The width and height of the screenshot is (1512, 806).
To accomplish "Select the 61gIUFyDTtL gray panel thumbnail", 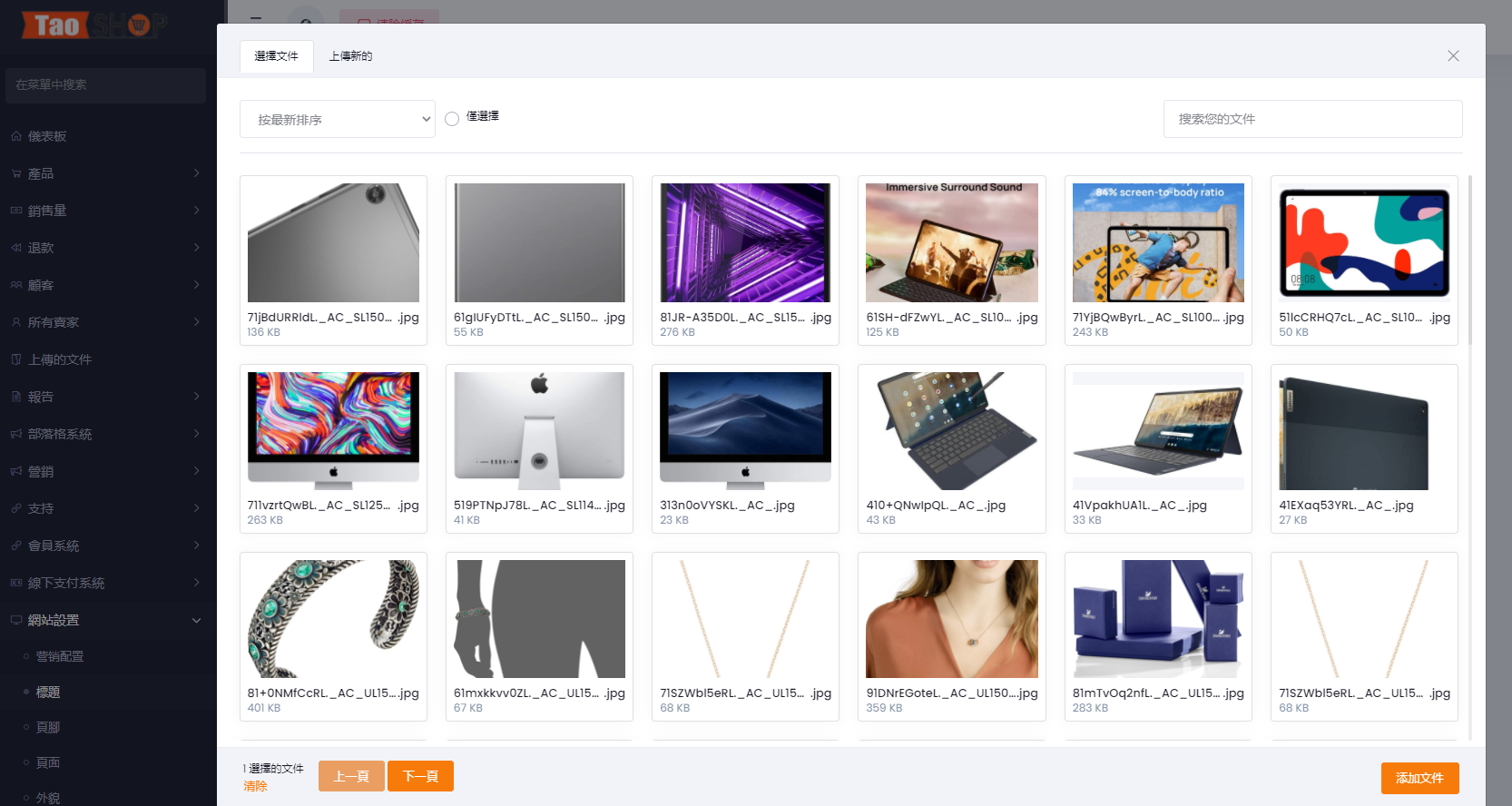I will pos(539,242).
